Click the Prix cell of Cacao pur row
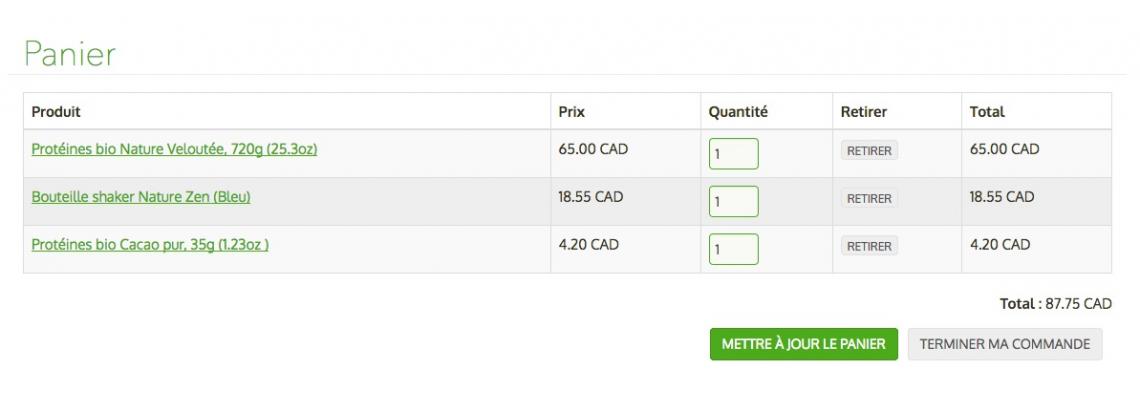Image resolution: width=1140 pixels, height=400 pixels. click(x=588, y=245)
